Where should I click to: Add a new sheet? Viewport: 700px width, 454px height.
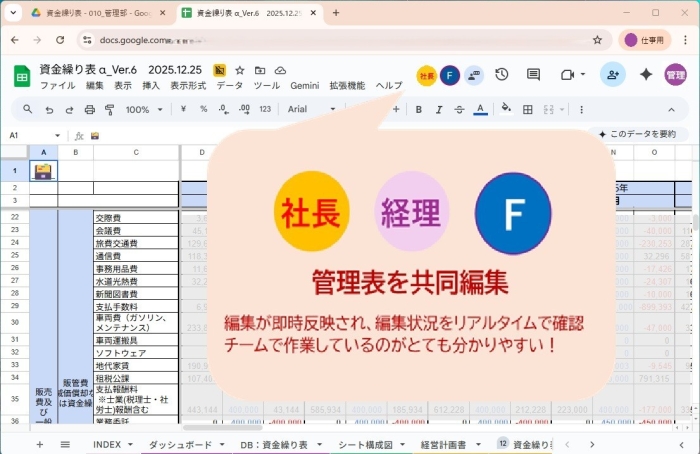tap(40, 445)
